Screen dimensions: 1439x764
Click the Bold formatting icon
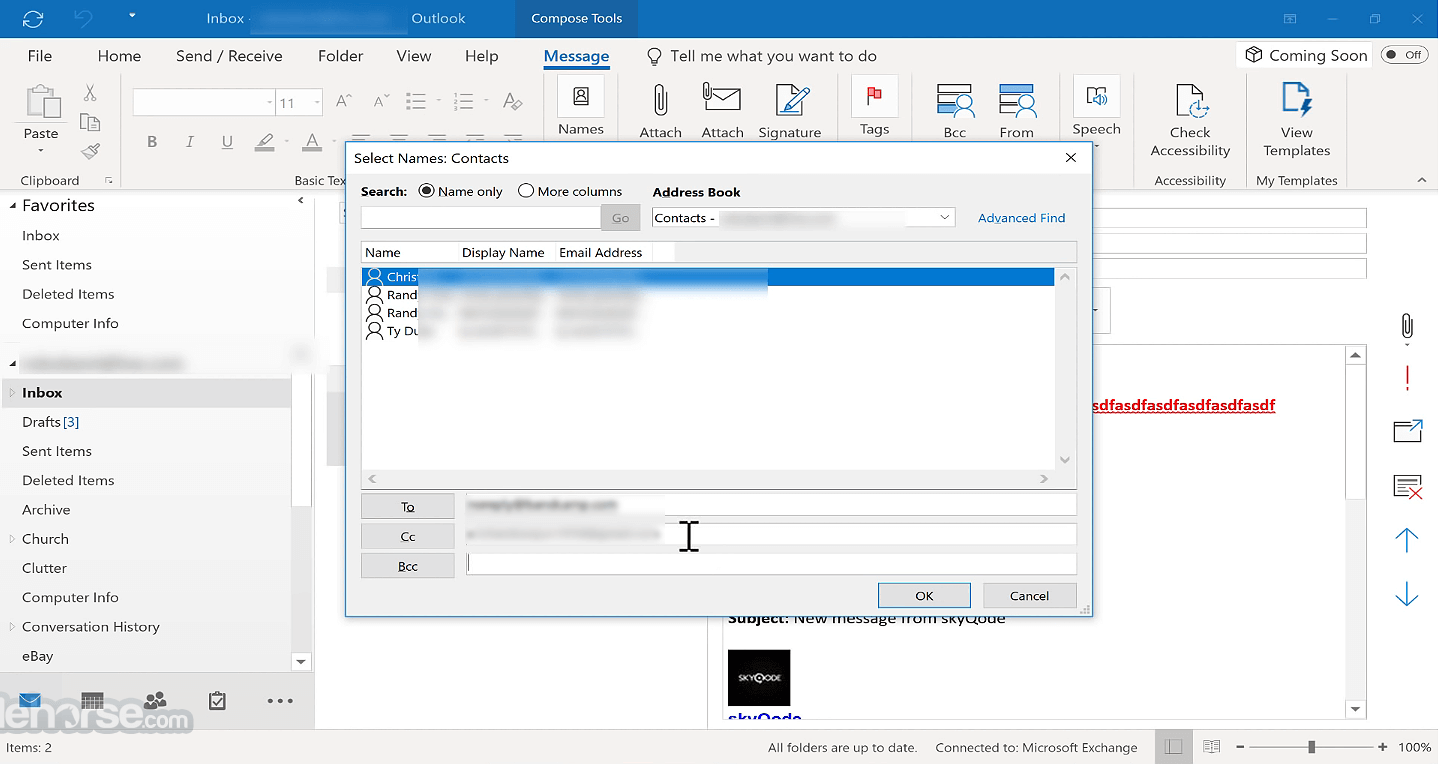[152, 142]
